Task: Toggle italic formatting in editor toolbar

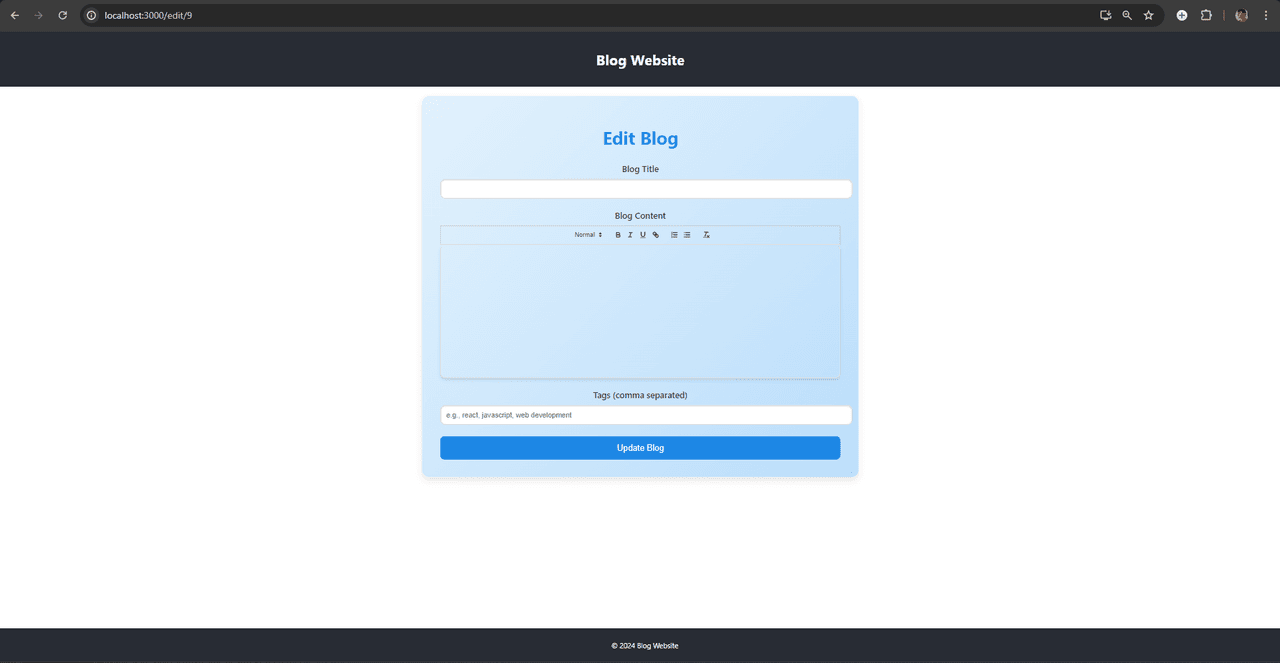Action: click(630, 235)
